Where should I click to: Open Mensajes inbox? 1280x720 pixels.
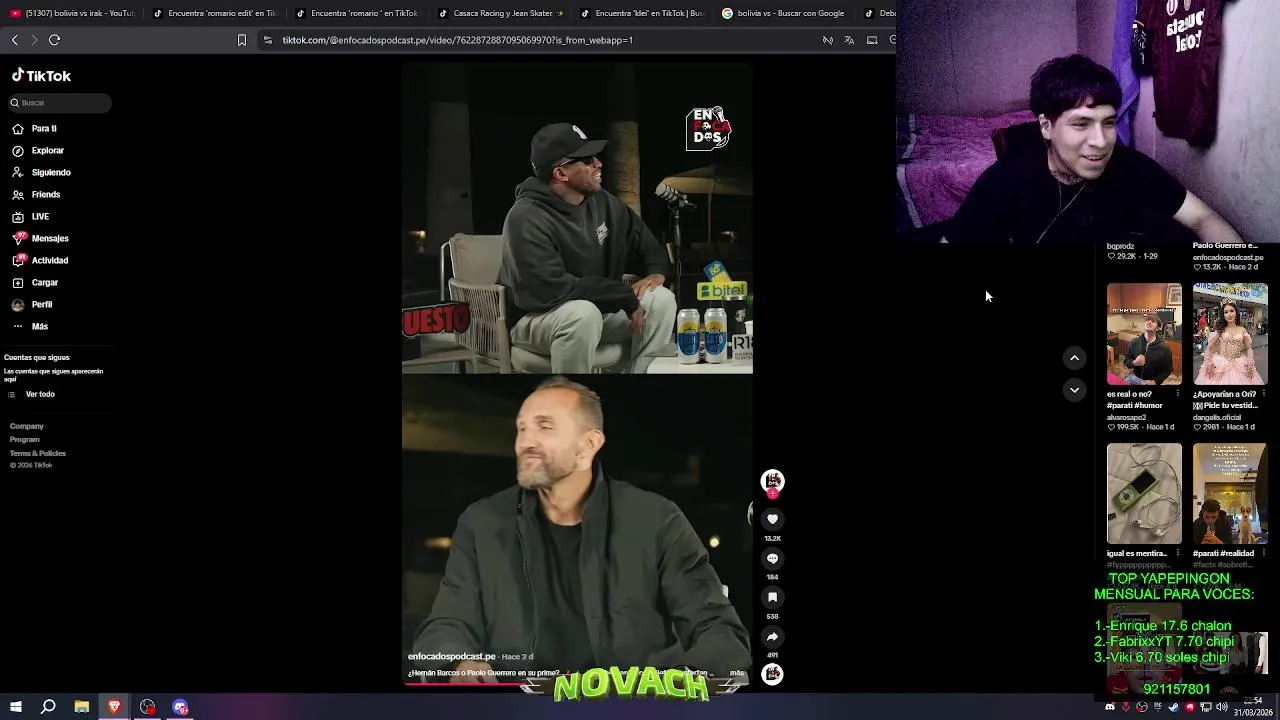[49, 239]
